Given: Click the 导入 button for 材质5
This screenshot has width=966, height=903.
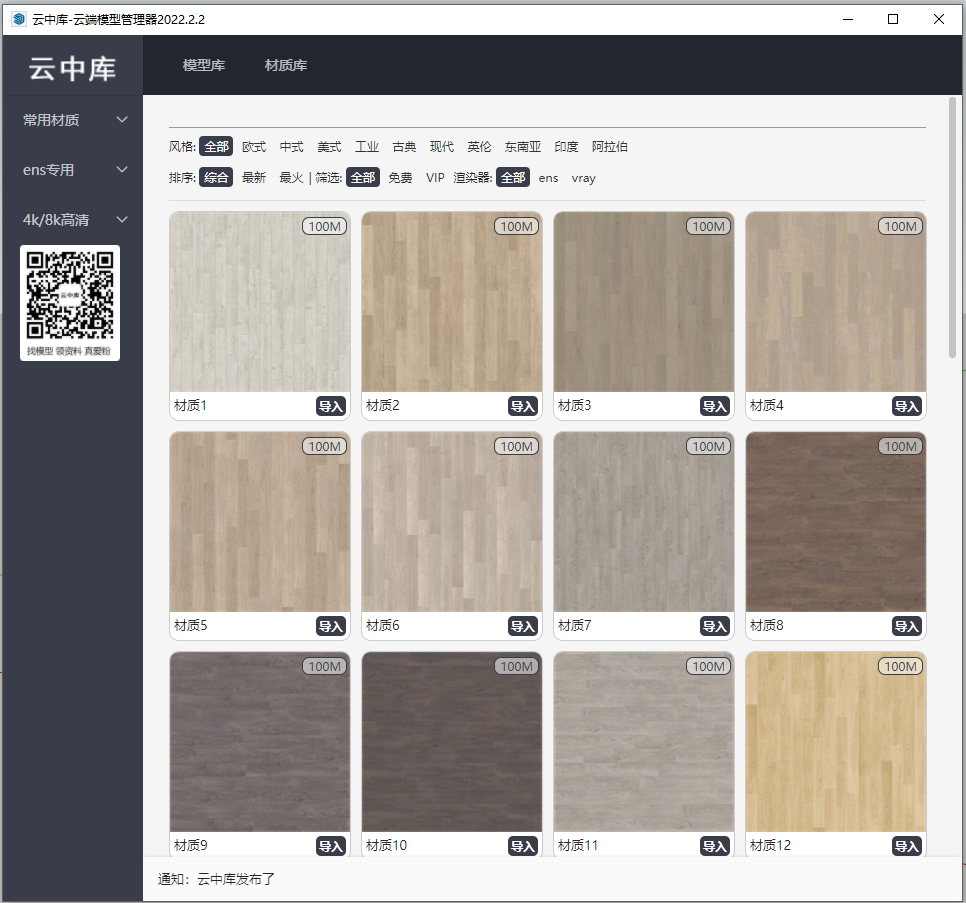Looking at the screenshot, I should pyautogui.click(x=331, y=626).
